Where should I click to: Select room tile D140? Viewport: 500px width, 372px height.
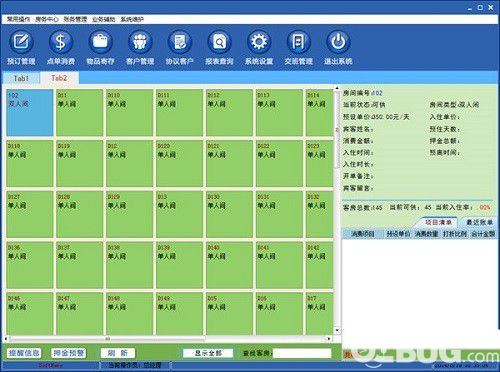pos(229,265)
